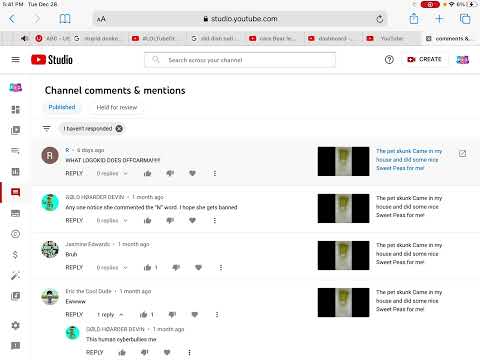Like R's comment
Viewport: 480px width, 360px height.
[147, 173]
